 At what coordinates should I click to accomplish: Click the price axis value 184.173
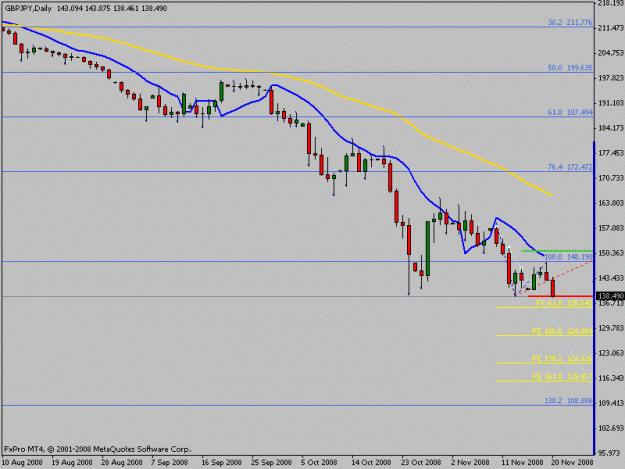(611, 128)
